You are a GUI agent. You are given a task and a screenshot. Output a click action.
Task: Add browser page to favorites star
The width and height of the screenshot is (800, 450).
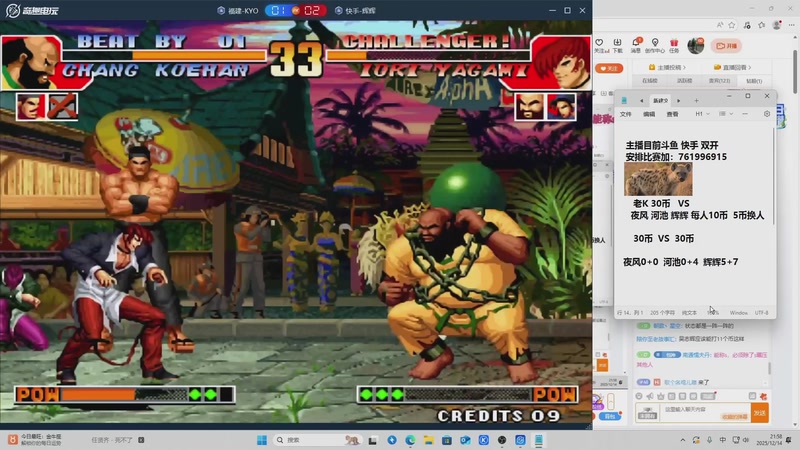[732, 24]
